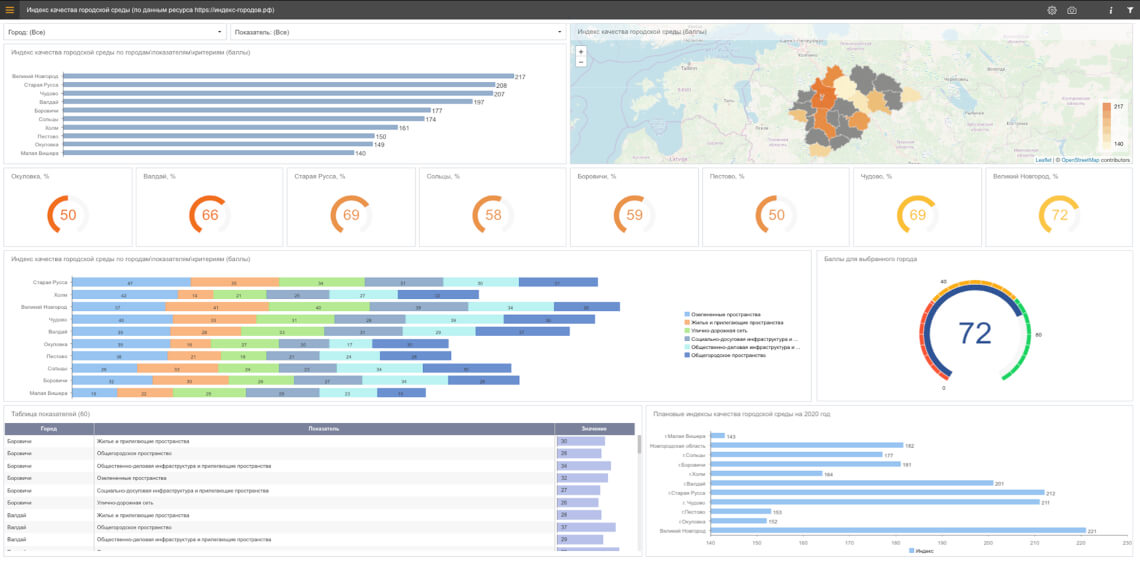Open the hamburger menu in the header
Image resolution: width=1140 pixels, height=570 pixels.
(x=9, y=10)
